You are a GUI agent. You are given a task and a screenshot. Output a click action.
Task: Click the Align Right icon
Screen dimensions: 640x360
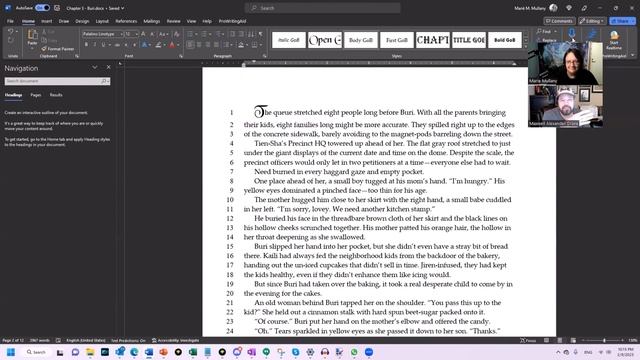pos(208,45)
